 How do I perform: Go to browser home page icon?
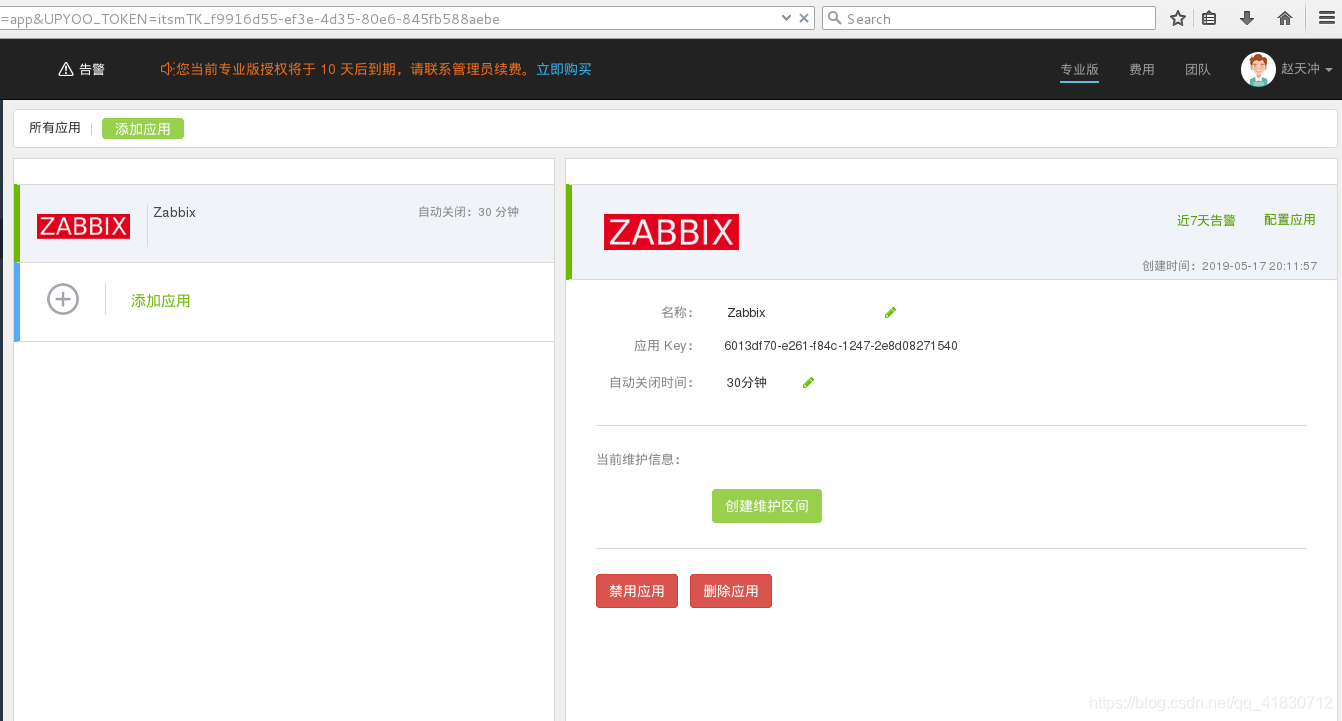tap(1285, 18)
